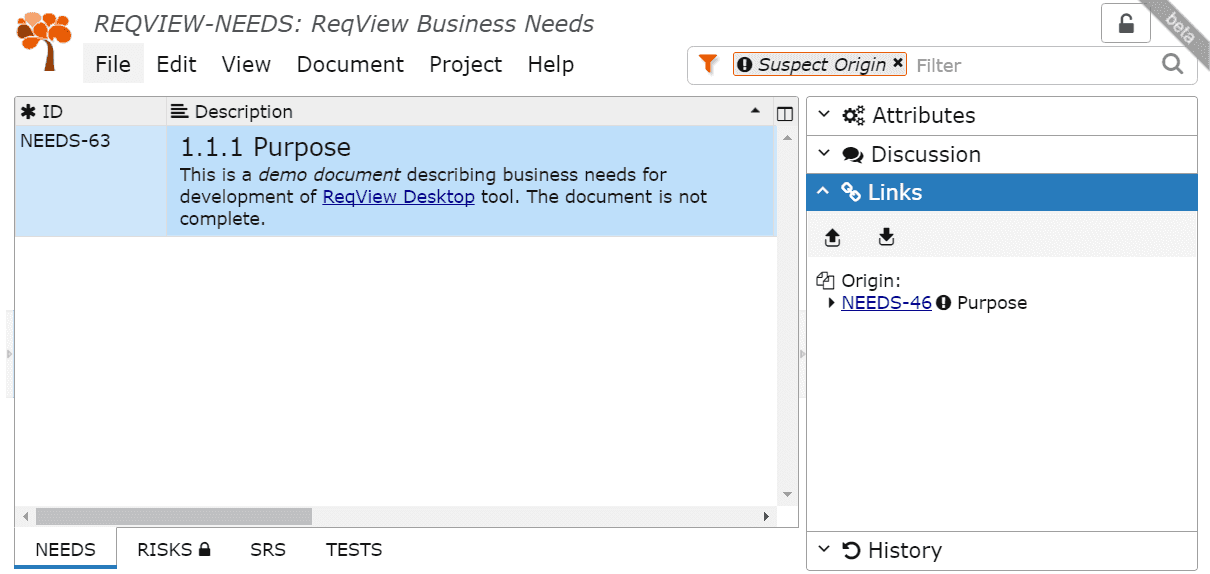
Task: Select the Suspect Origin filter chip
Action: pos(820,64)
